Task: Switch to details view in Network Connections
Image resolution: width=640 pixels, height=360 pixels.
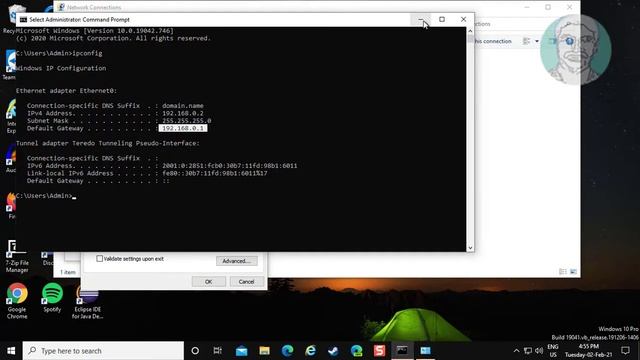Action: pos(562,272)
